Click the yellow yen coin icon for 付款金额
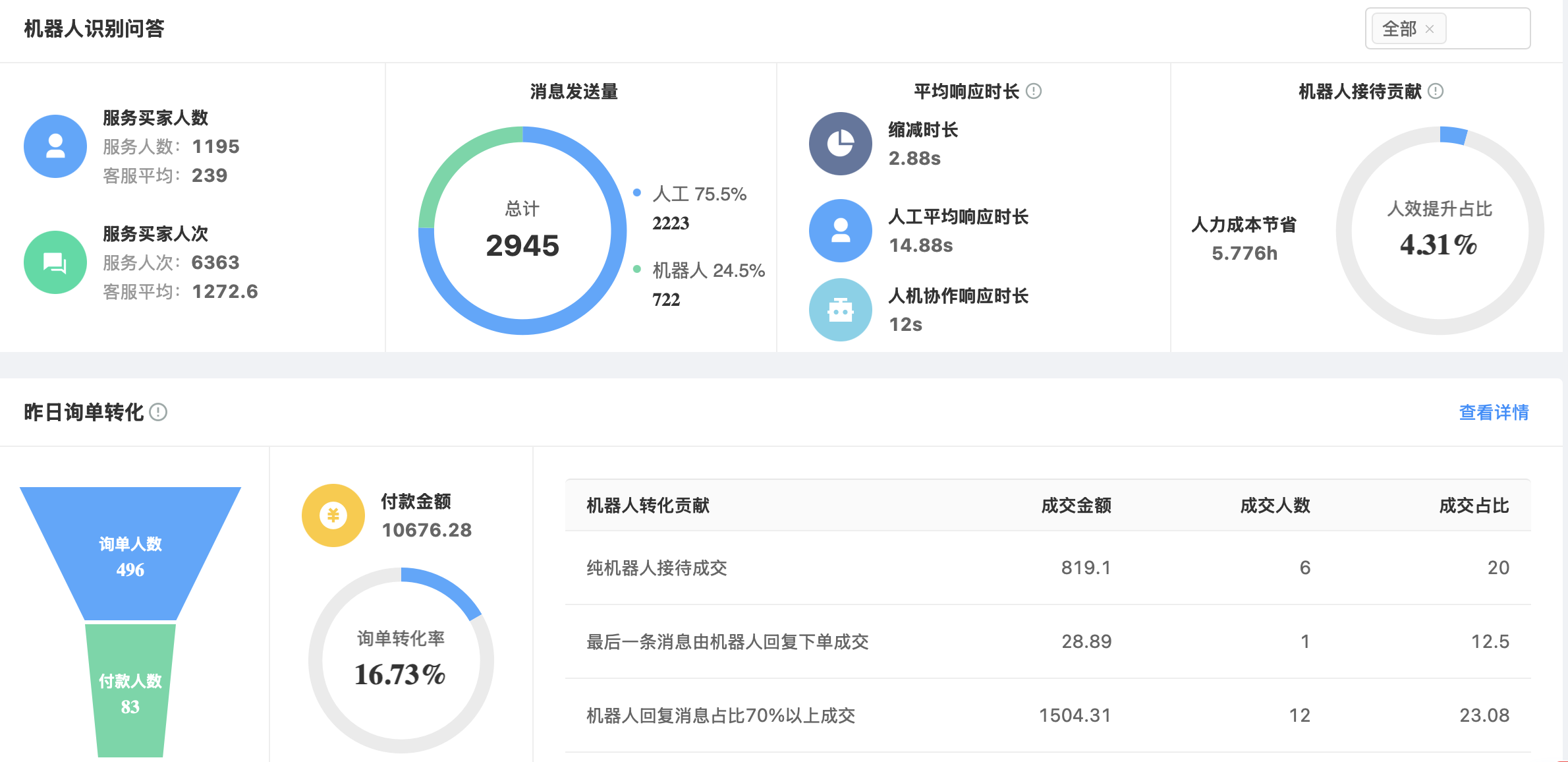Viewport: 1568px width, 762px height. point(333,515)
